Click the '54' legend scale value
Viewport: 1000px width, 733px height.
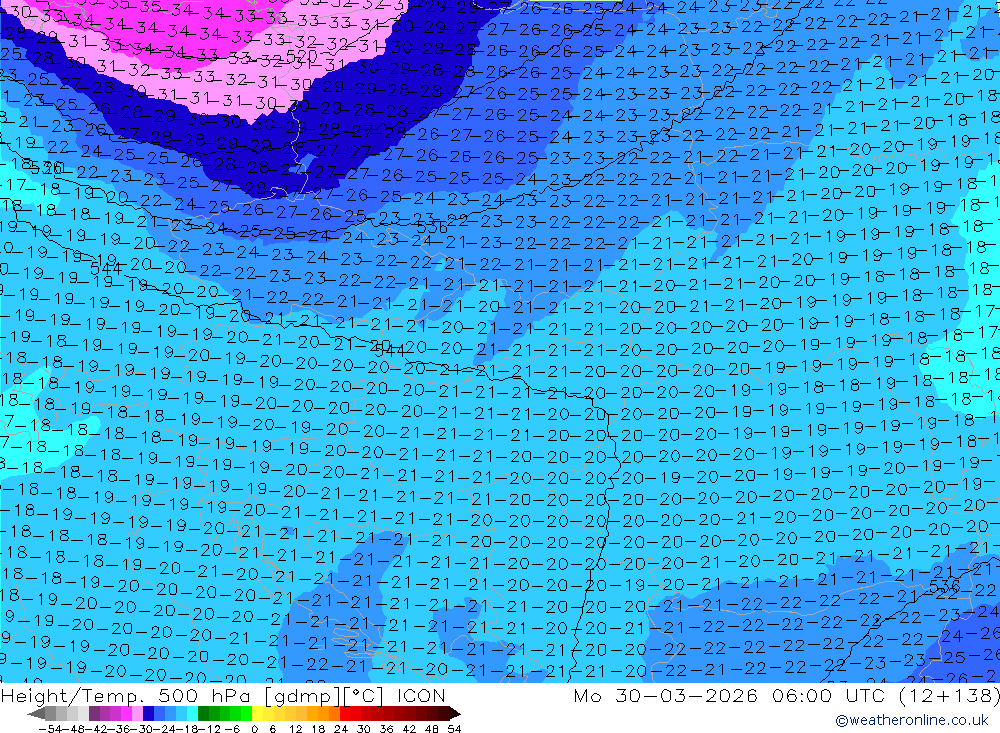tap(454, 729)
